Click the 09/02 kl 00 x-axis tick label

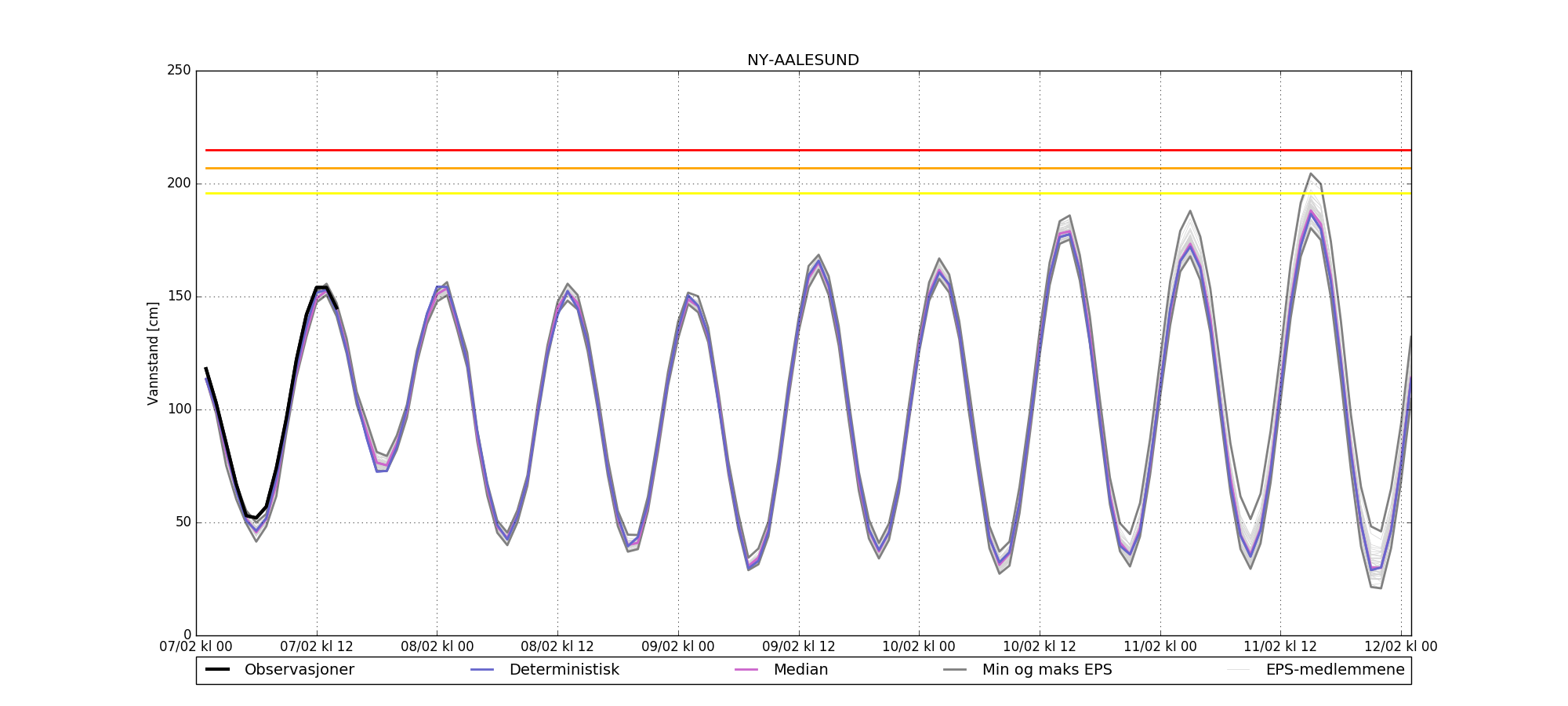[x=678, y=647]
